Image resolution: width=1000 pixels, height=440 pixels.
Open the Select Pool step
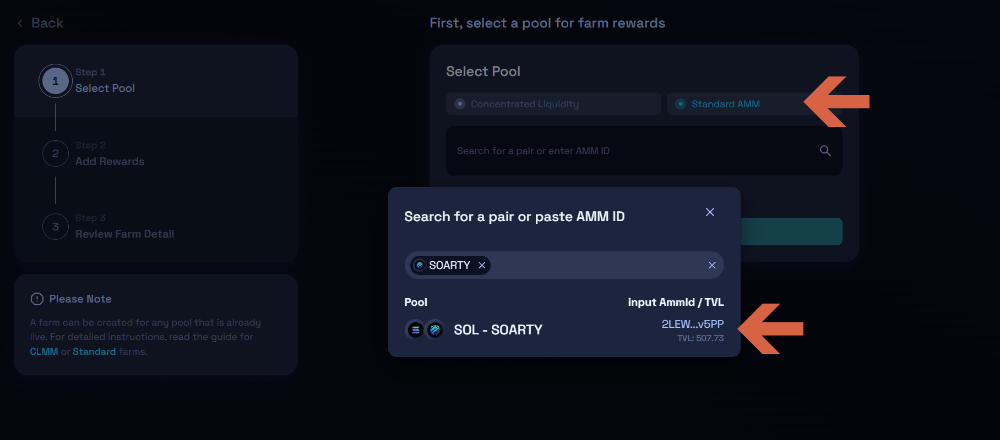[x=105, y=88]
